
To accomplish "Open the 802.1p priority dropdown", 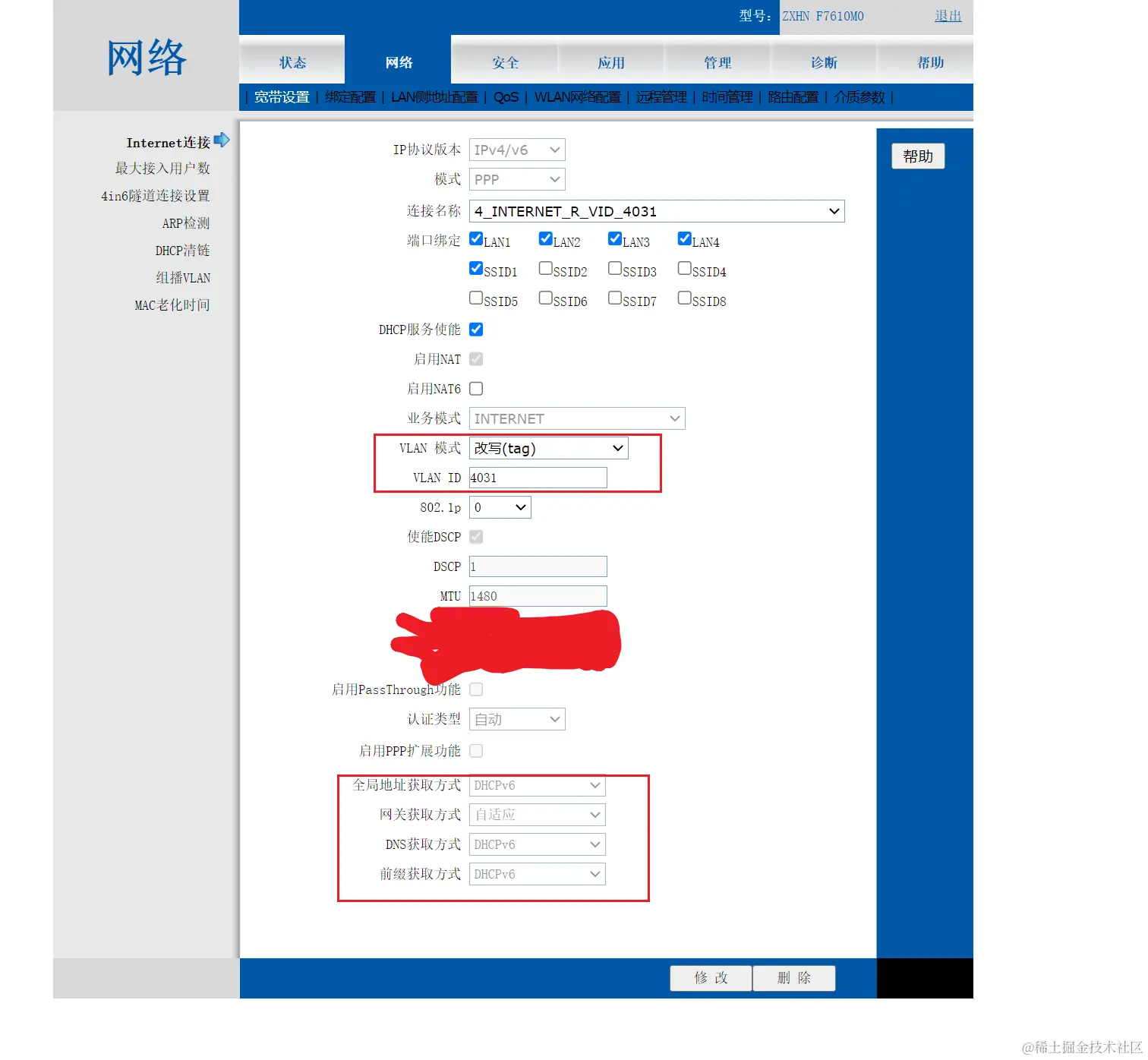I will (500, 507).
